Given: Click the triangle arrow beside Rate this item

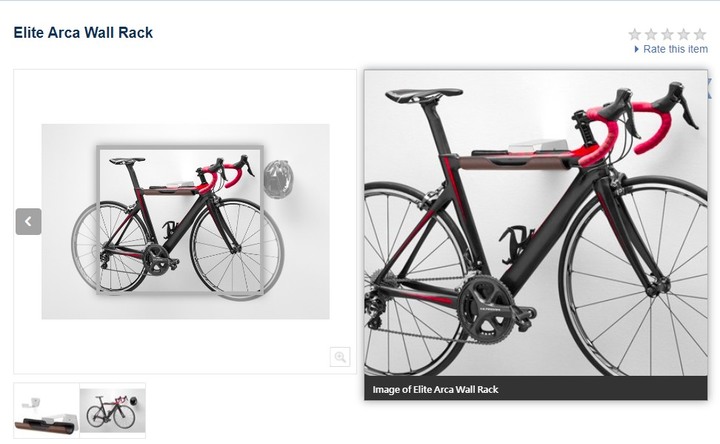Looking at the screenshot, I should pyautogui.click(x=636, y=49).
